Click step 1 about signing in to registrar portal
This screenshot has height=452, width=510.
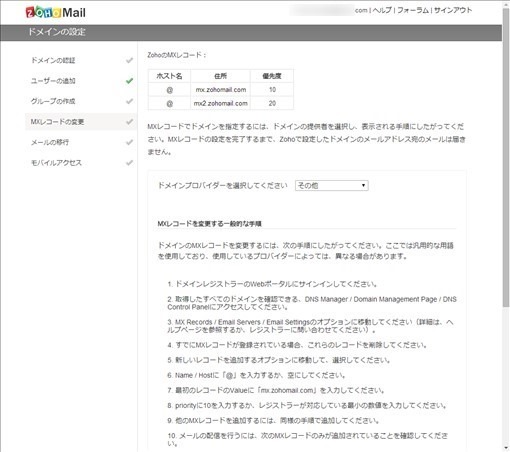272,284
